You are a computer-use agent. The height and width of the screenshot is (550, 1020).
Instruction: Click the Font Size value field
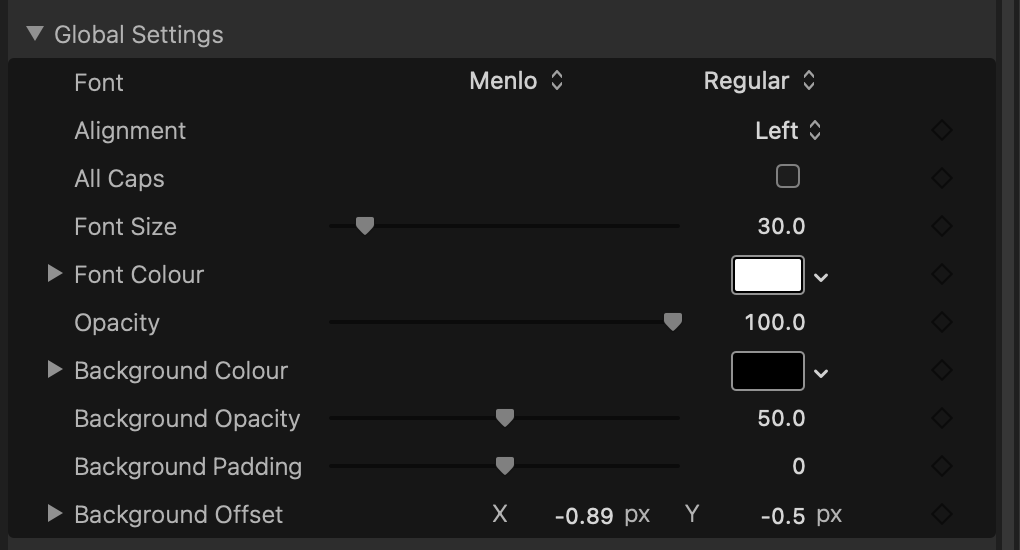[781, 227]
